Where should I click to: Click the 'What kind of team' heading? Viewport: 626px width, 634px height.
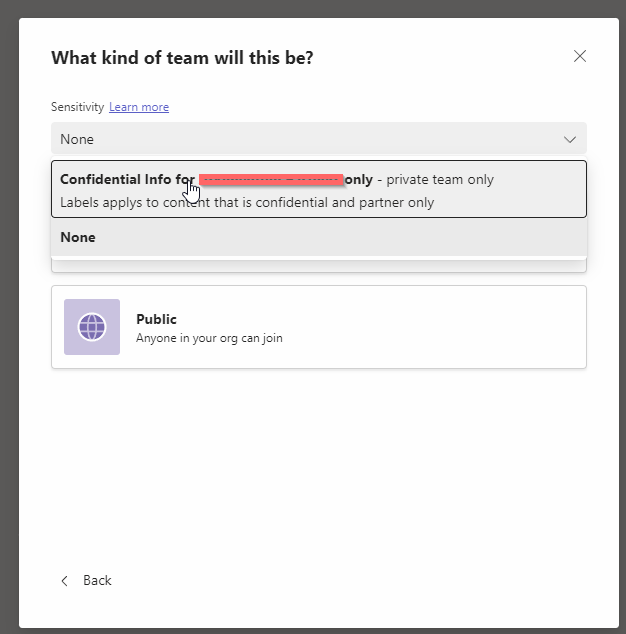(x=182, y=58)
